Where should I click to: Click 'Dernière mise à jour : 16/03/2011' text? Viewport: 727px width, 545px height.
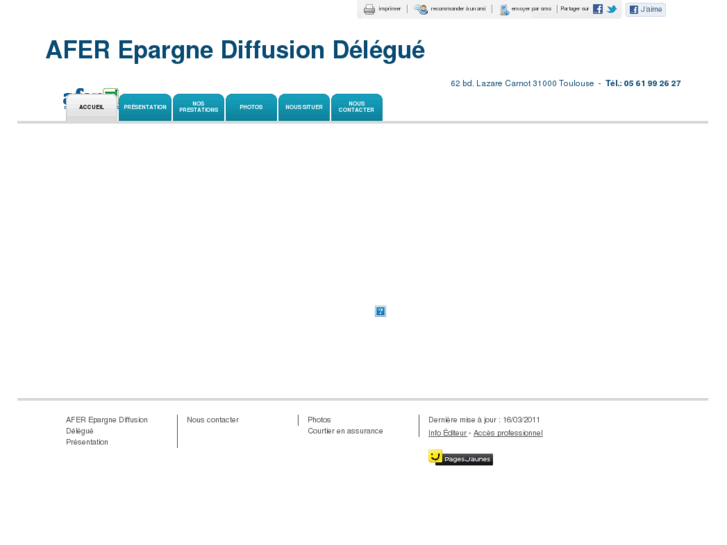(x=484, y=420)
